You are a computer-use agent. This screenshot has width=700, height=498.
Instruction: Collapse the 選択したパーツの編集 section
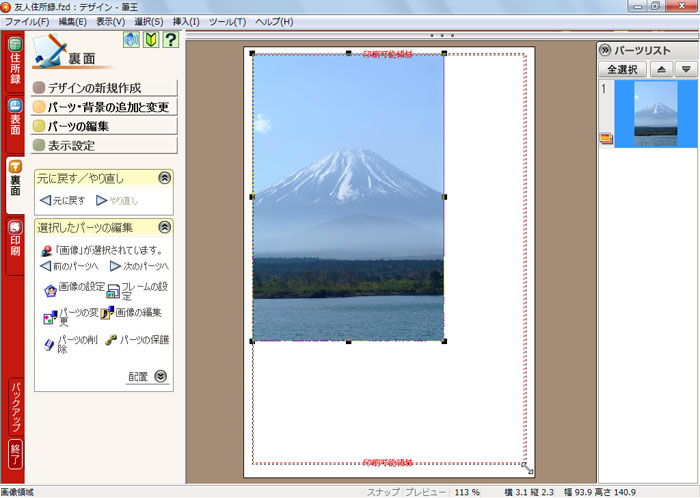pos(164,227)
